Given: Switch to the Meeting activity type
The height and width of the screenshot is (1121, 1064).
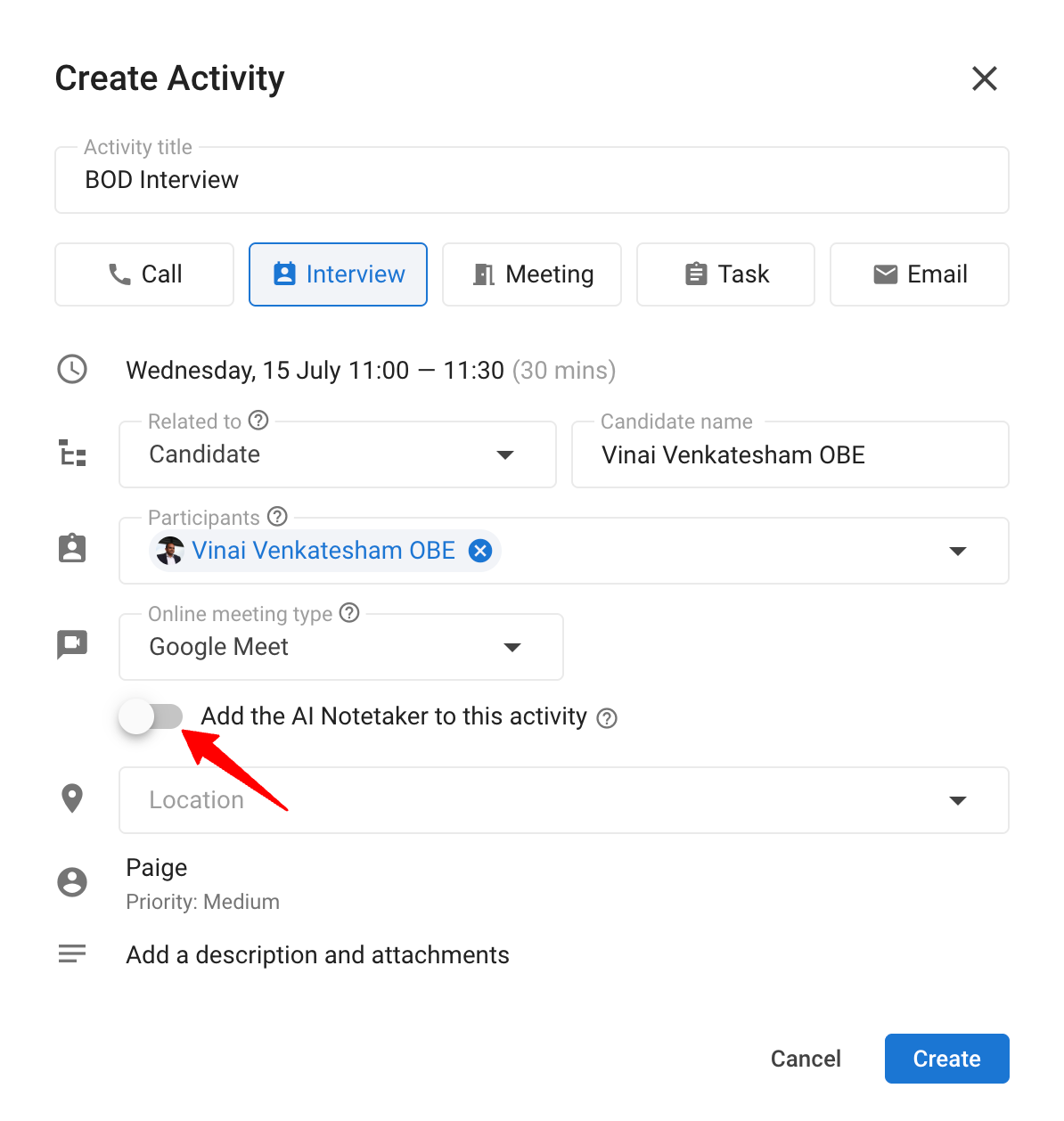Looking at the screenshot, I should tap(532, 274).
